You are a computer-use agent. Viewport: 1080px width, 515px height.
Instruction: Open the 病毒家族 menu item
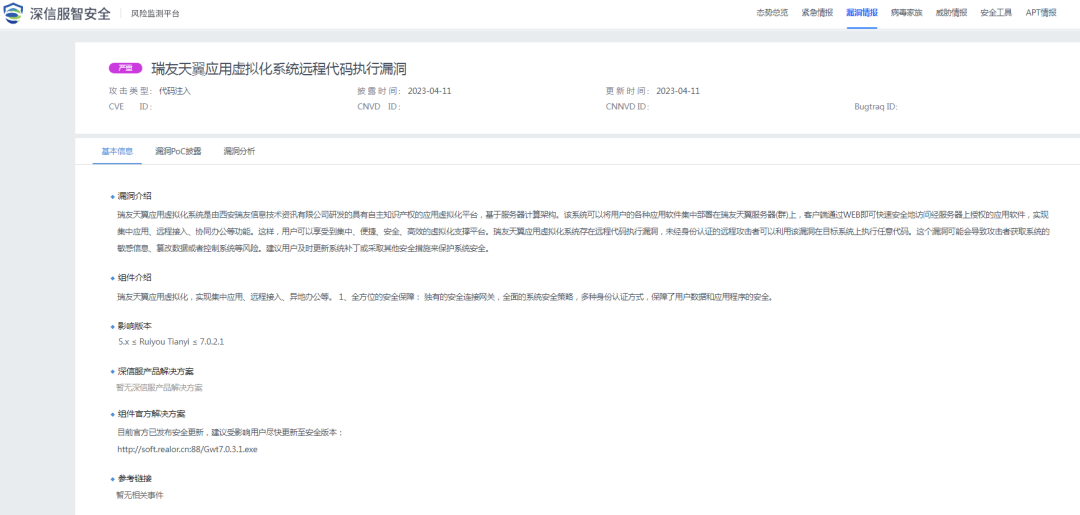[x=906, y=12]
